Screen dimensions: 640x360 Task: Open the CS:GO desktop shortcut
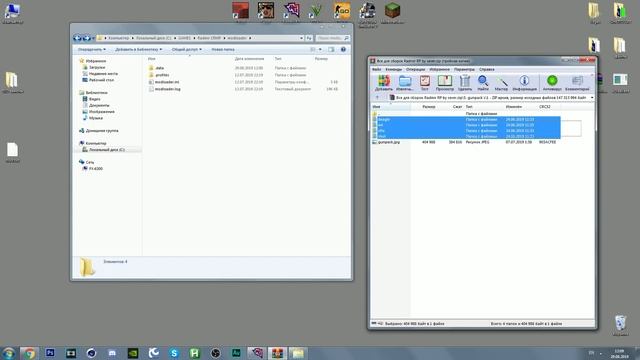tap(342, 12)
